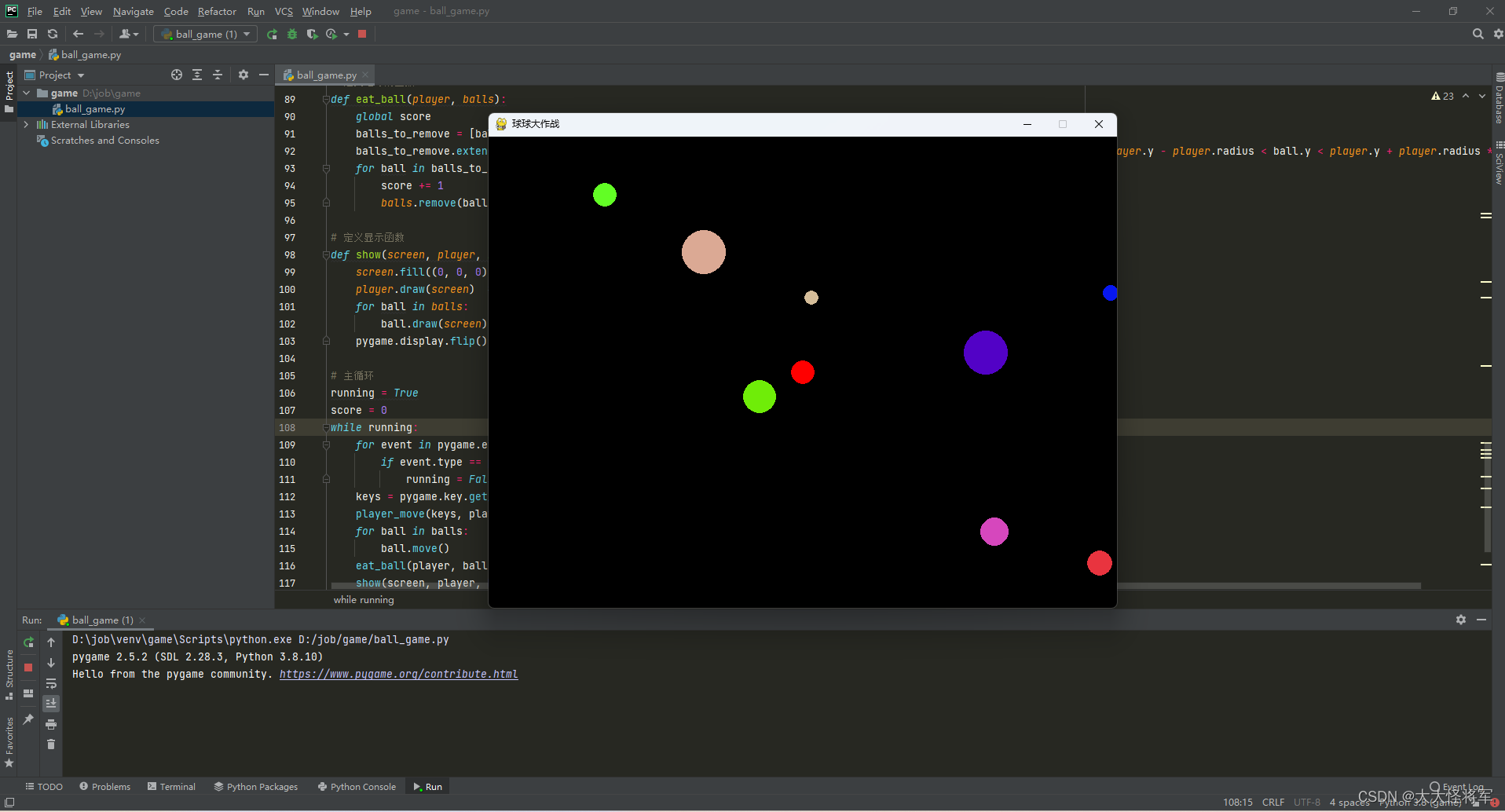Click the up arrow in the Run console

pos(51,642)
